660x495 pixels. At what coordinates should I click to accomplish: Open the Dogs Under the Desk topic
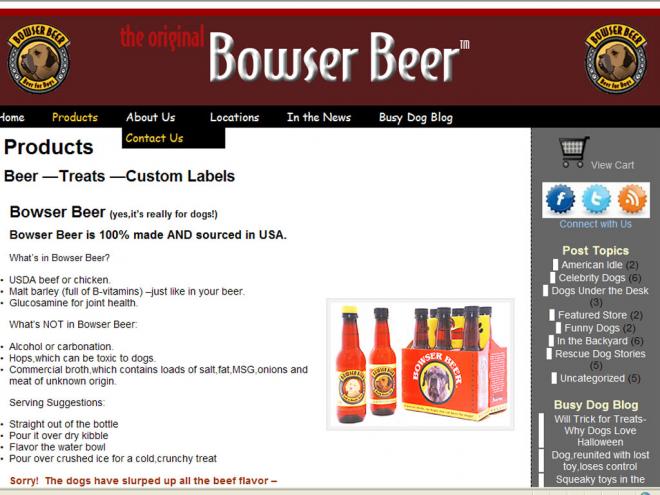pyautogui.click(x=600, y=290)
